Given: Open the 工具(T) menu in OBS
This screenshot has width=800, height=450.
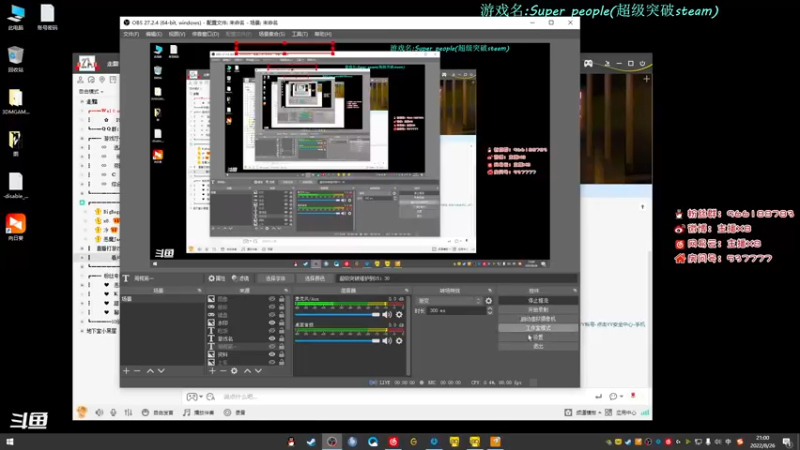Looking at the screenshot, I should pyautogui.click(x=299, y=34).
